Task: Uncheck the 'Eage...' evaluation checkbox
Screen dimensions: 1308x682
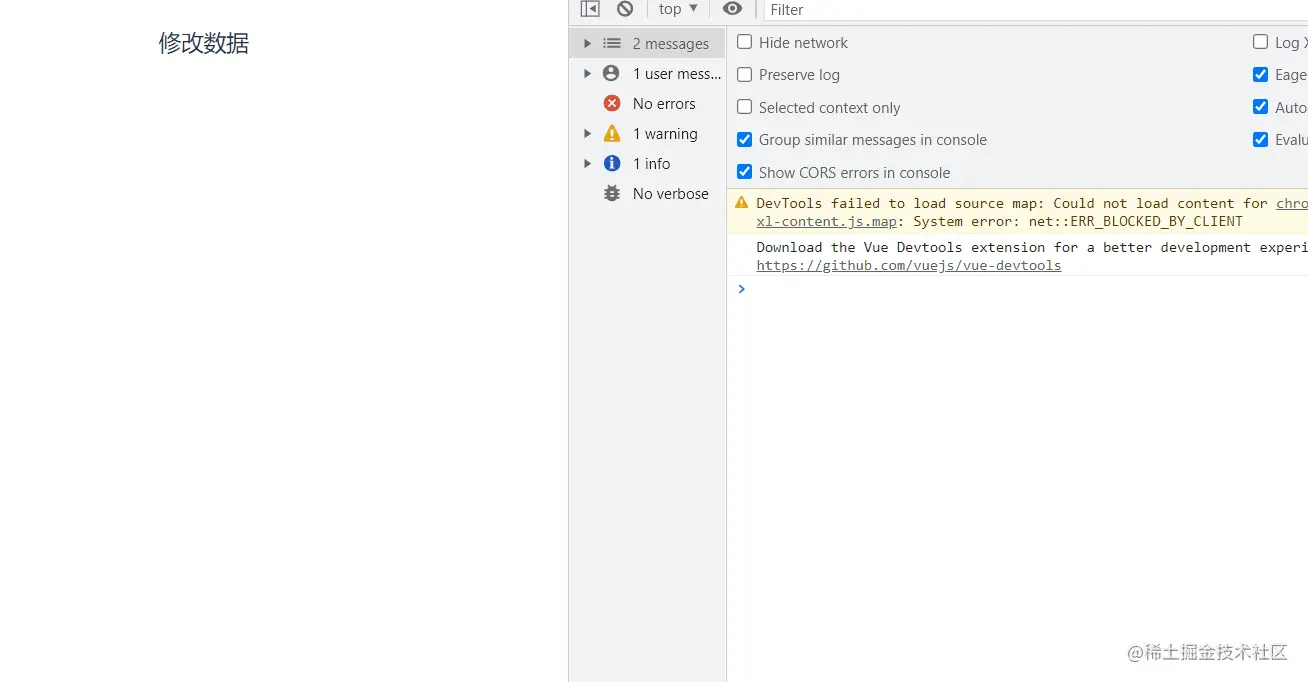Action: click(x=1261, y=75)
